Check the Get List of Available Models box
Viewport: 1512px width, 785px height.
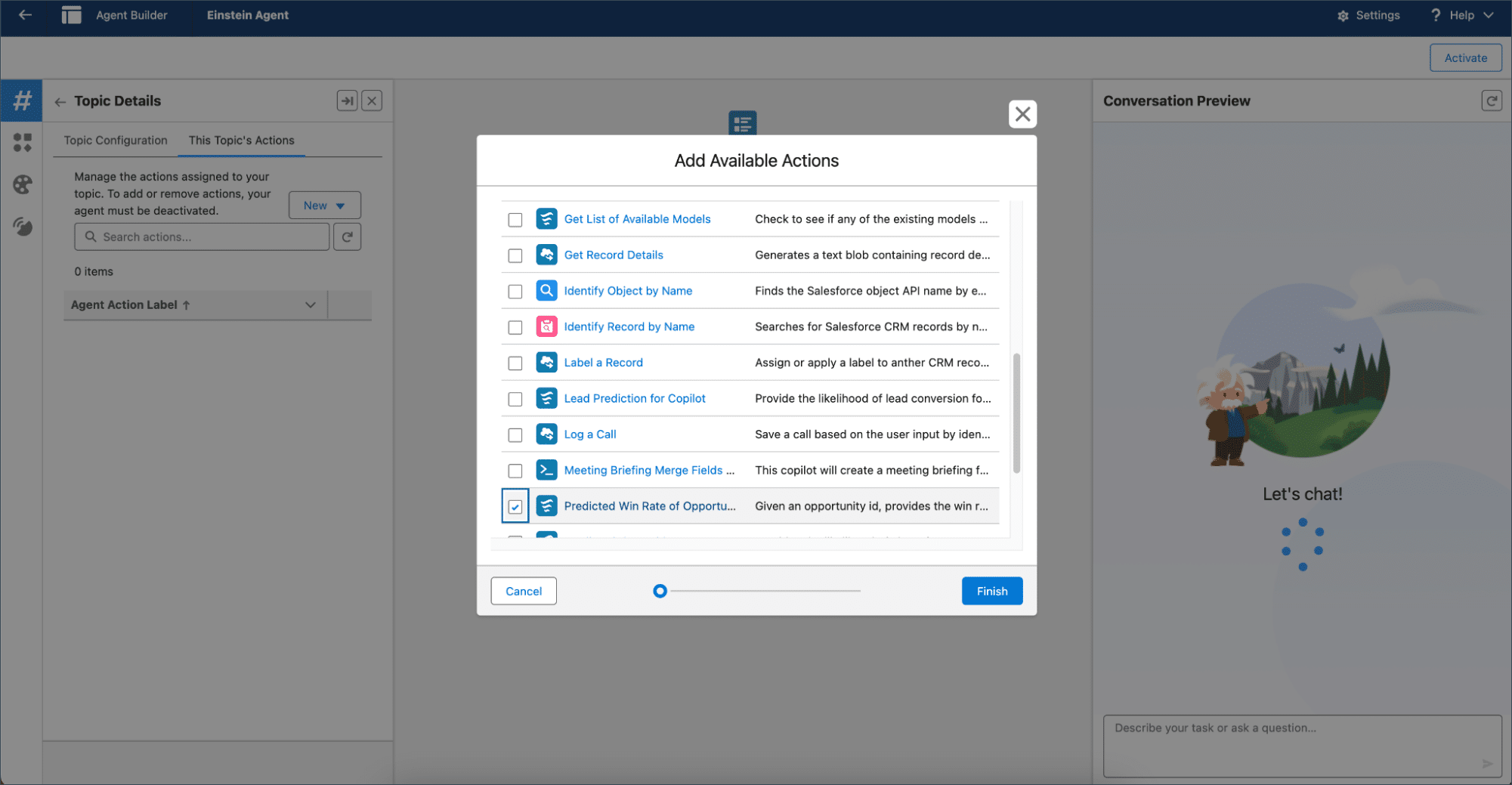coord(515,220)
